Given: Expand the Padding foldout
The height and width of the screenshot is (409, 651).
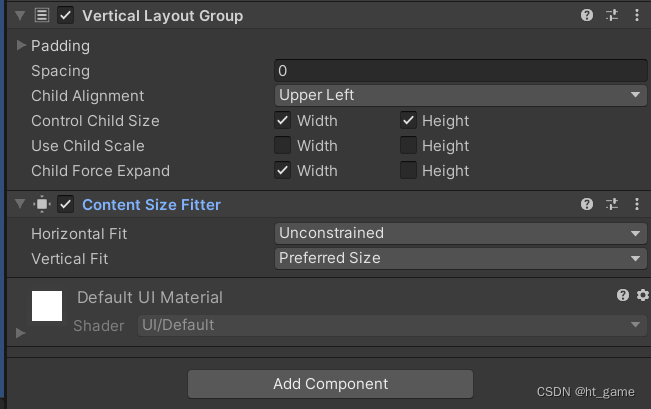Looking at the screenshot, I should click(x=22, y=46).
